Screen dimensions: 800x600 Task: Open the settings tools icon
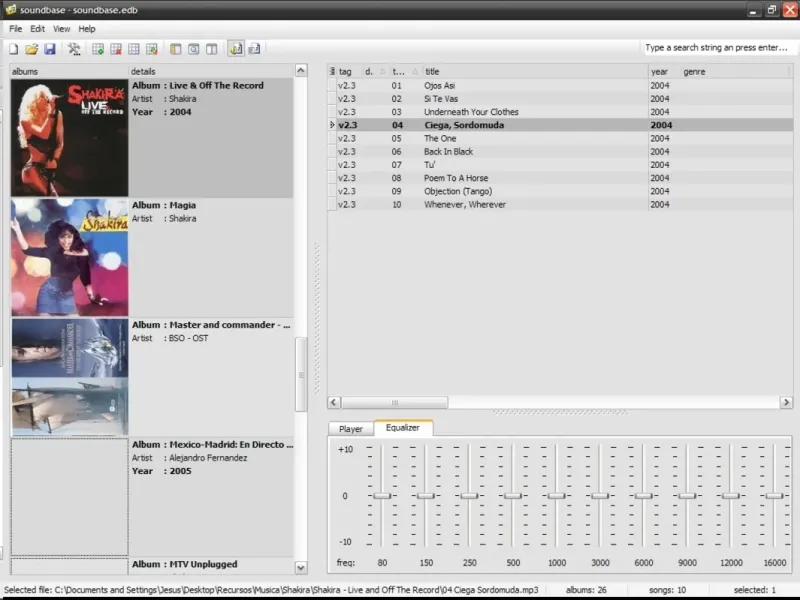[74, 49]
